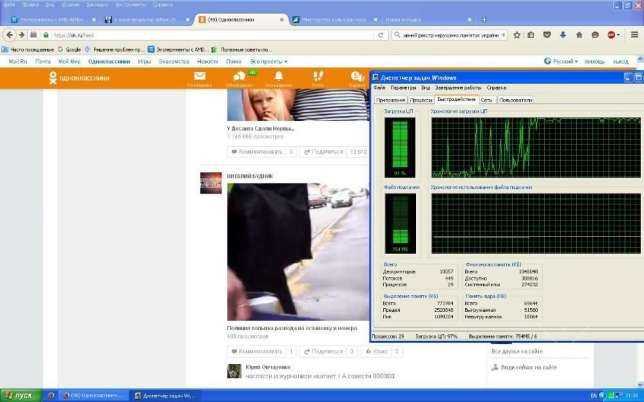Select the Performance tab in Task Manager
644x402 pixels.
click(456, 99)
